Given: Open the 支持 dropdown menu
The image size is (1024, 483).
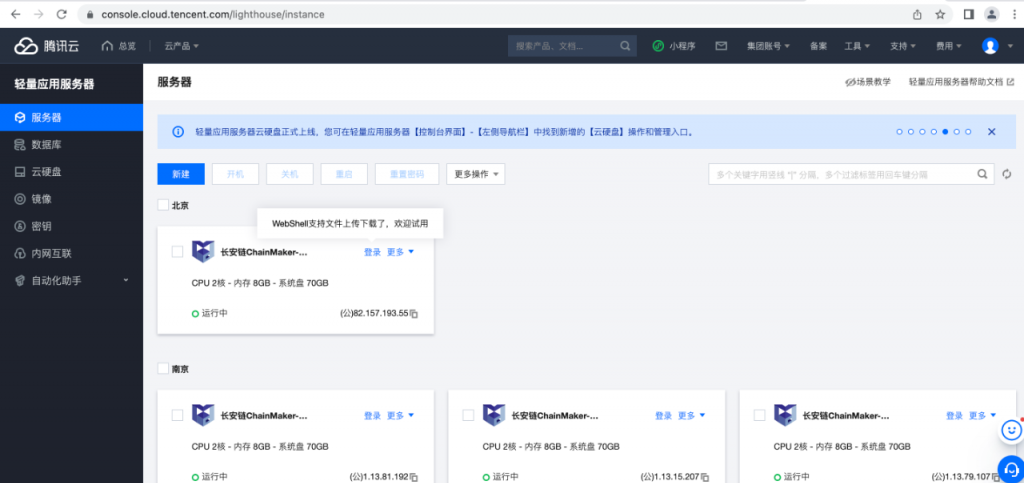Looking at the screenshot, I should point(903,46).
